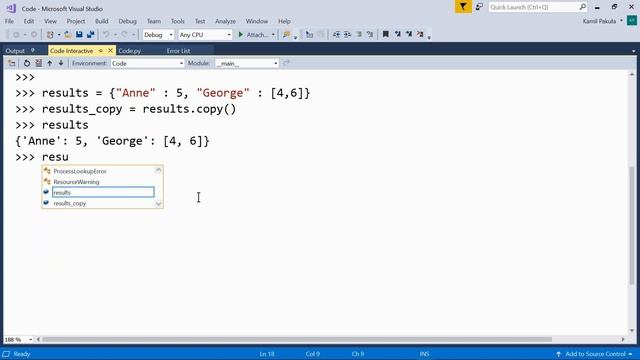This screenshot has width=640, height=360.
Task: Open the Environment Code dropdown
Action: coord(147,64)
